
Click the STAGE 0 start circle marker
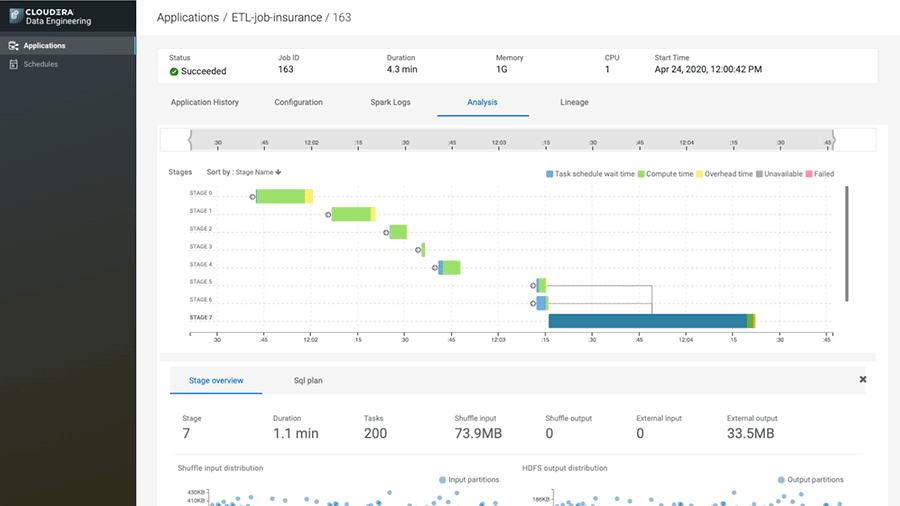pyautogui.click(x=252, y=197)
